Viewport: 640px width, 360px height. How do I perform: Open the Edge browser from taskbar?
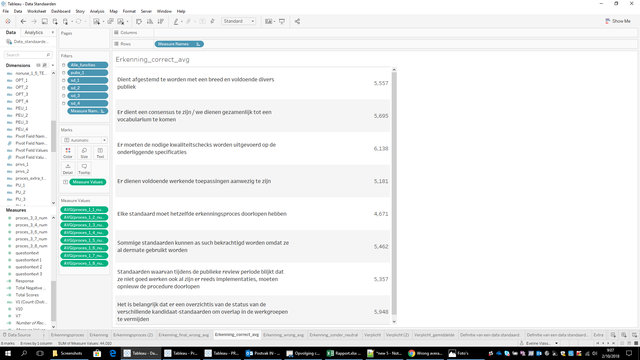113,353
